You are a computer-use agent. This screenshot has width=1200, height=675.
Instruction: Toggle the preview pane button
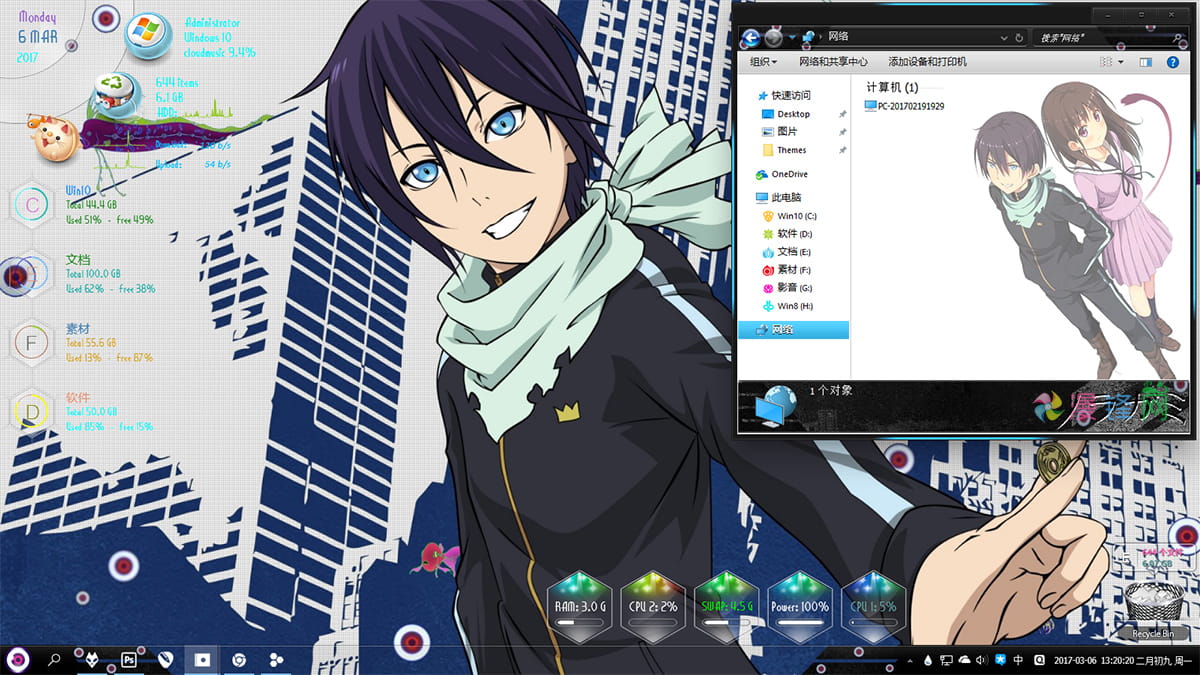pyautogui.click(x=1145, y=62)
